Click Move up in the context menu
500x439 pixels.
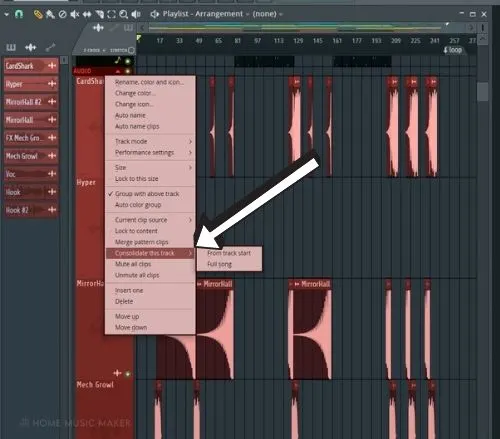150,316
